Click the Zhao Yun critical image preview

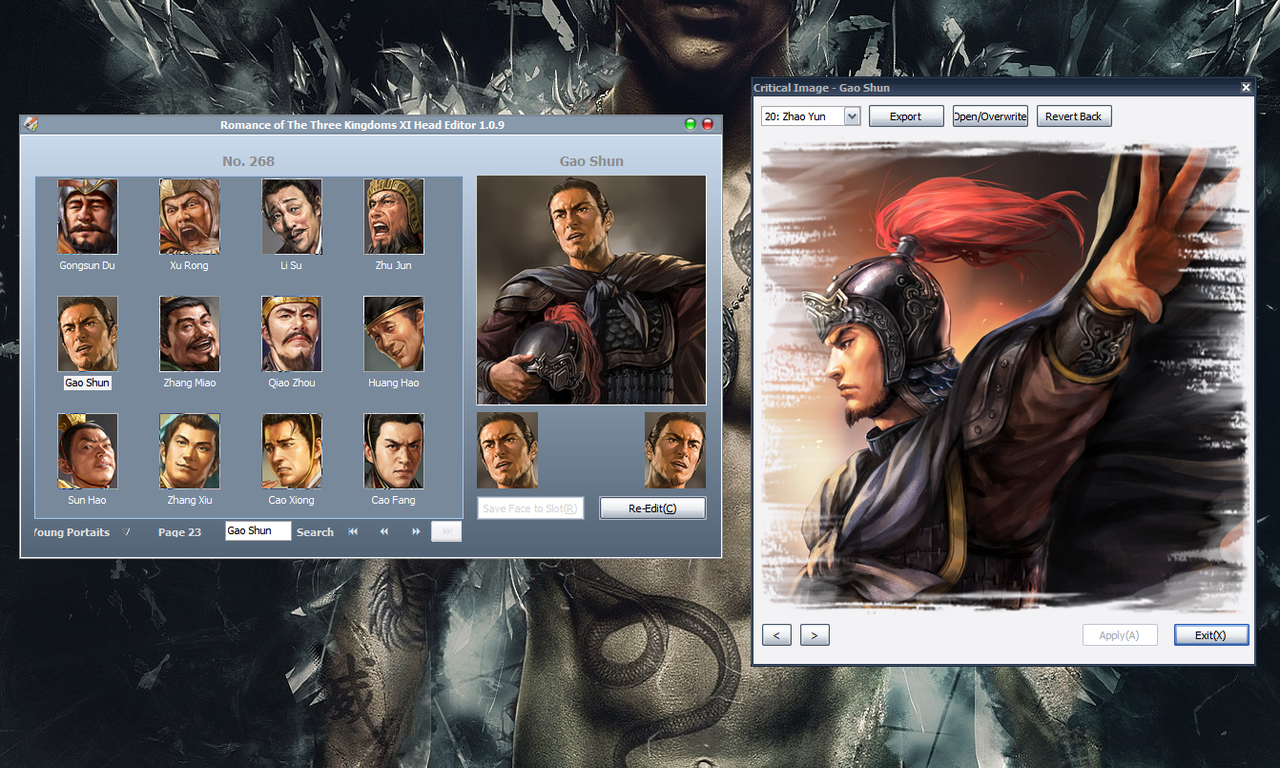pyautogui.click(x=1004, y=375)
